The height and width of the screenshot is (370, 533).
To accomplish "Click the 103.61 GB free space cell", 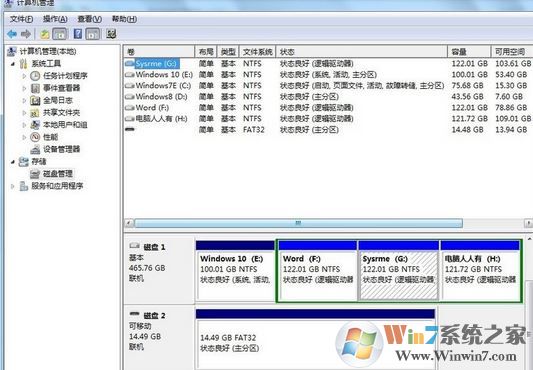I will (x=513, y=64).
